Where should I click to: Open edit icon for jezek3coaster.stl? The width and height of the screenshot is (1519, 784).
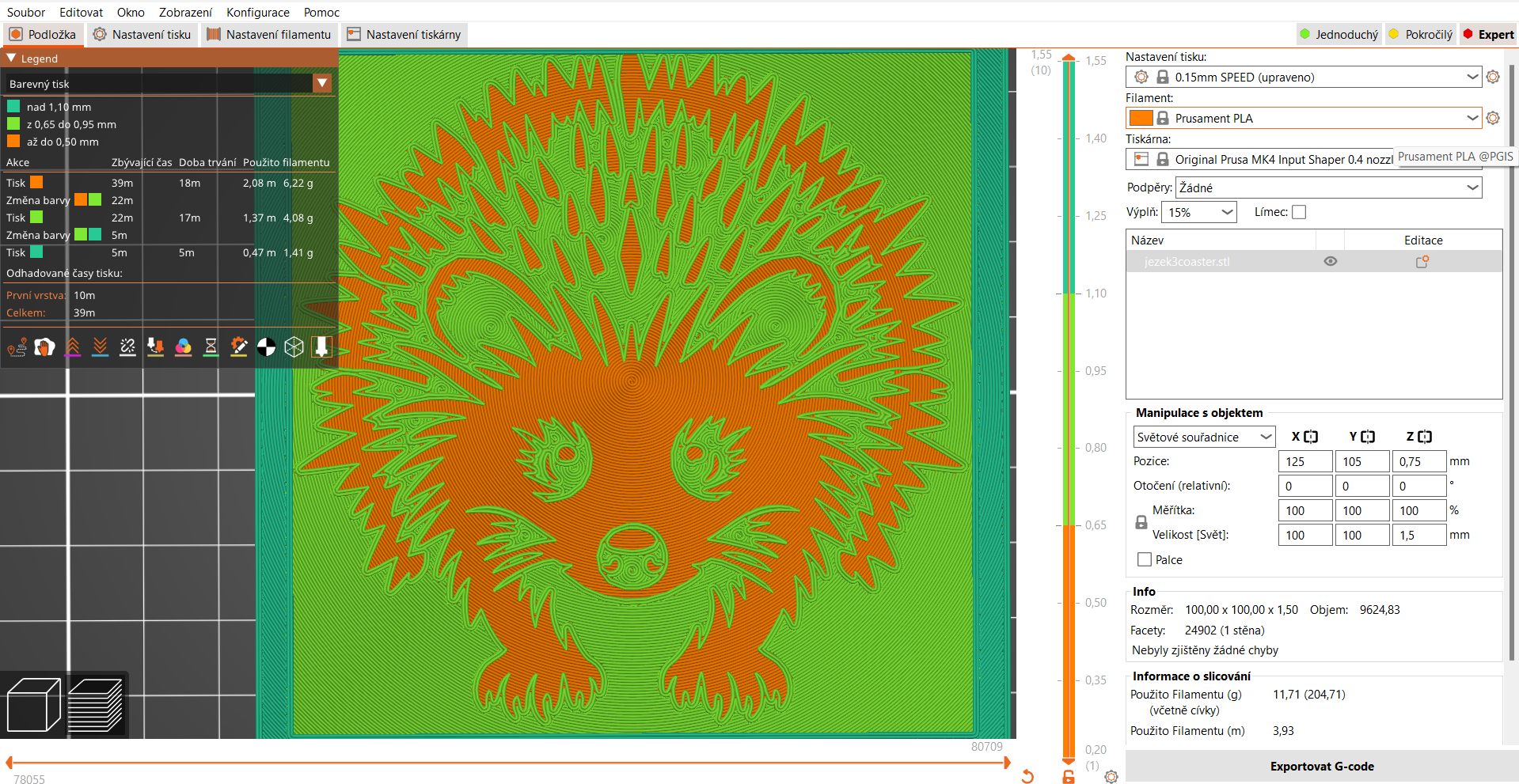(1422, 262)
